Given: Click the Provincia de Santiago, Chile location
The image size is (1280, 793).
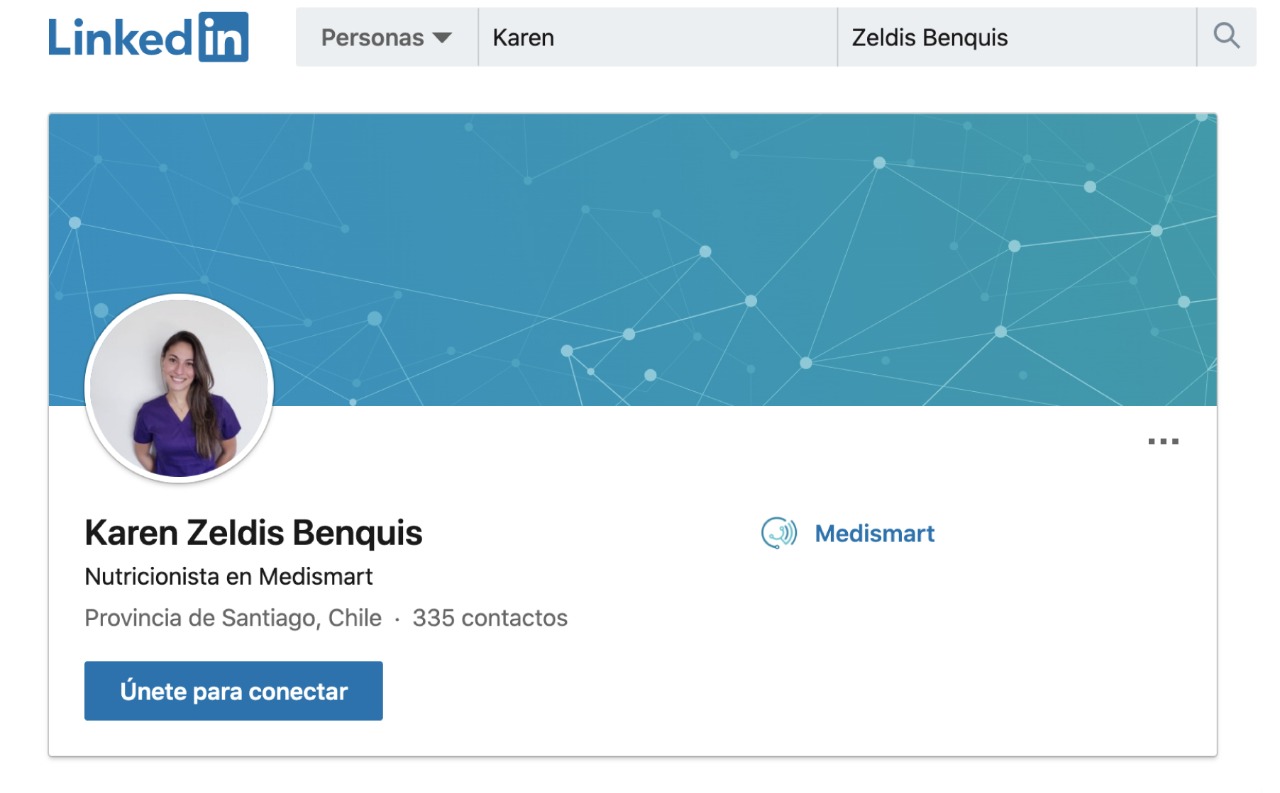Looking at the screenshot, I should coord(233,618).
